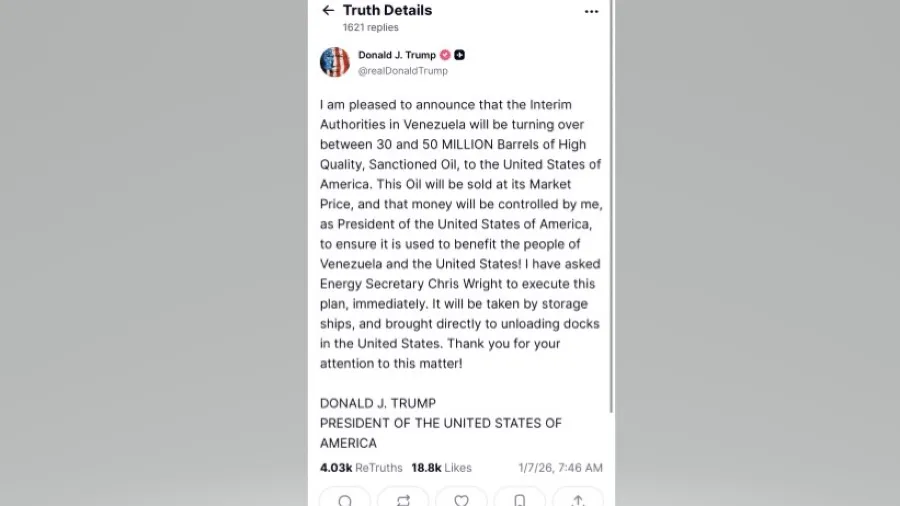Like the post using the heart icon
900x506 pixels.
coord(461,499)
